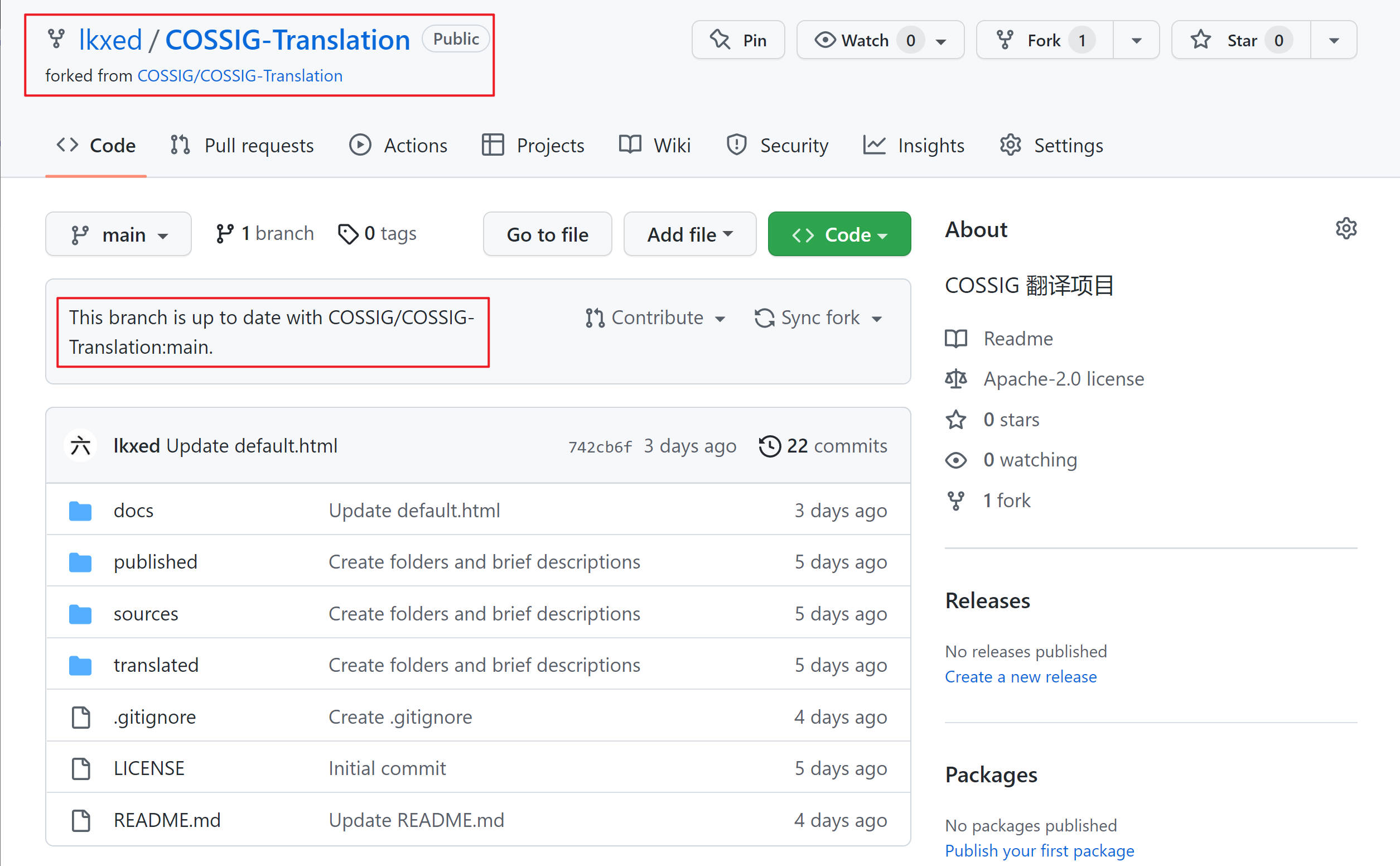Open the published folder
This screenshot has height=866, width=1400.
click(x=155, y=562)
